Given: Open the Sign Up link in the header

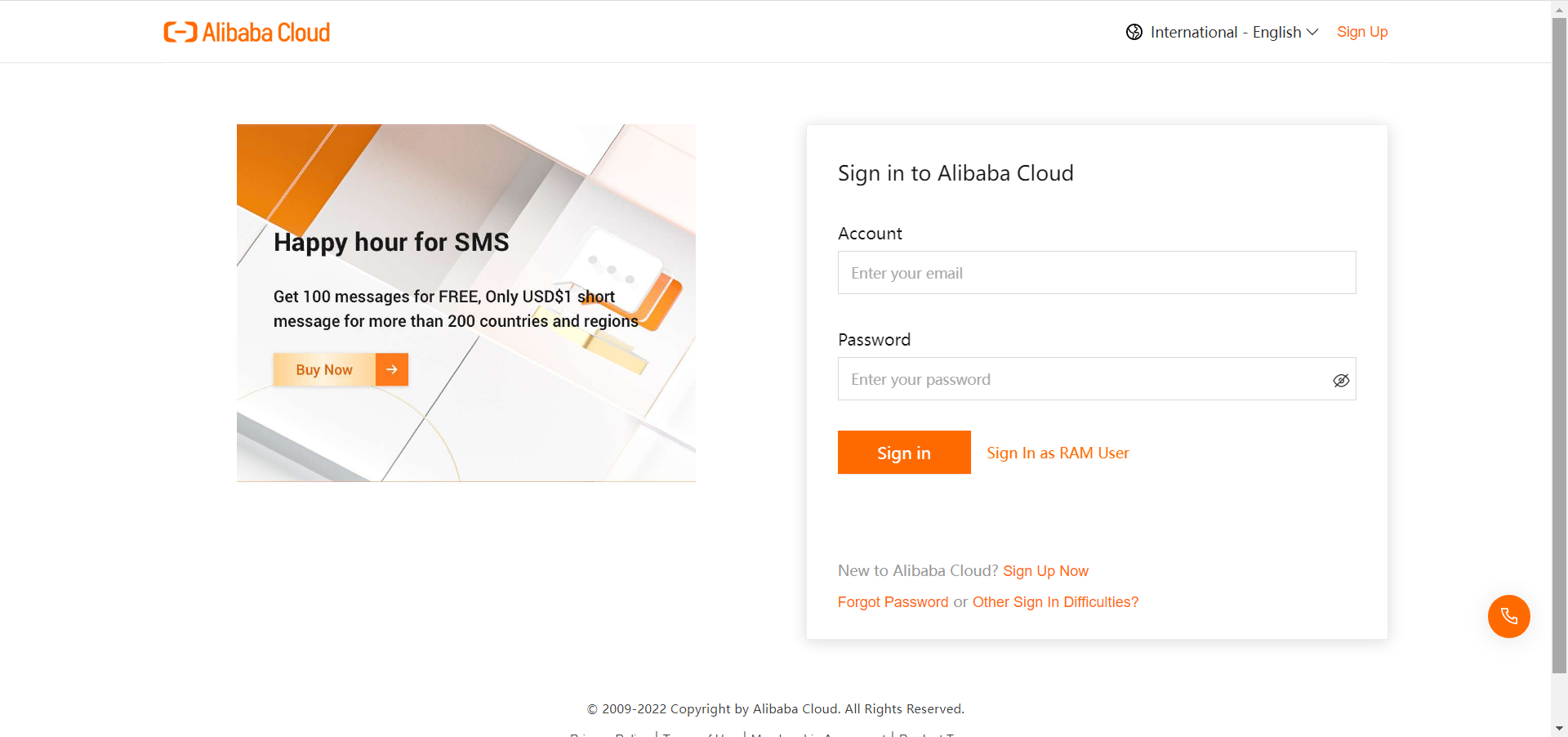Looking at the screenshot, I should 1362,32.
